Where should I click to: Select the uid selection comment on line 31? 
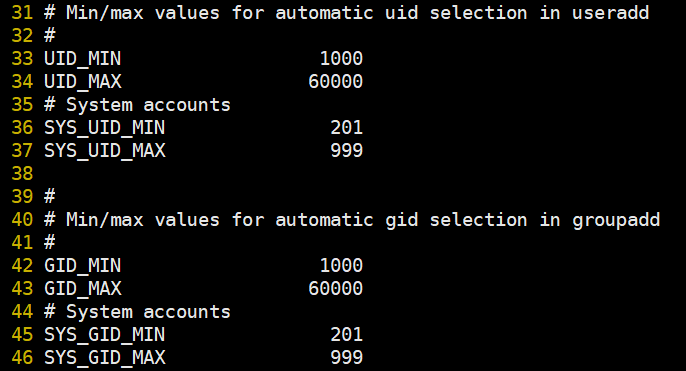[346, 13]
